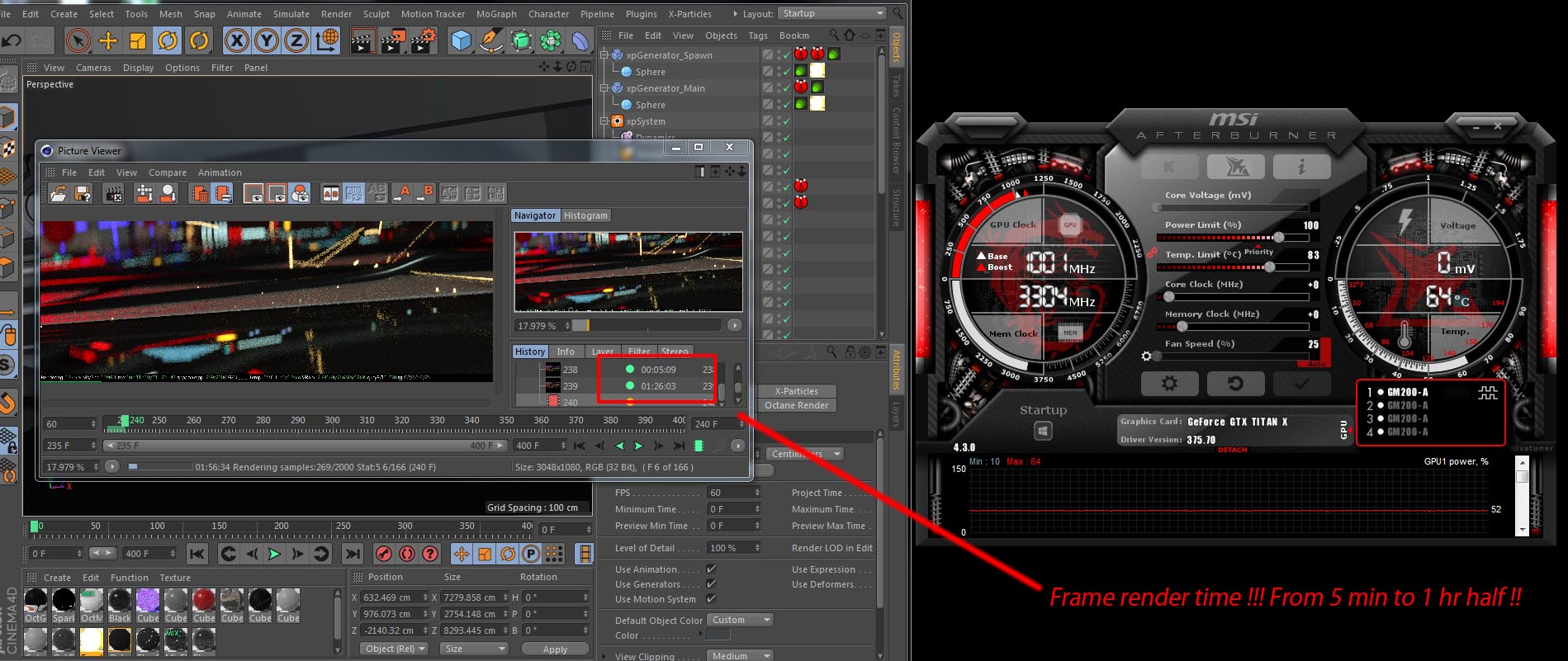
Task: Open View Clipping Medium dropdown
Action: (x=740, y=656)
